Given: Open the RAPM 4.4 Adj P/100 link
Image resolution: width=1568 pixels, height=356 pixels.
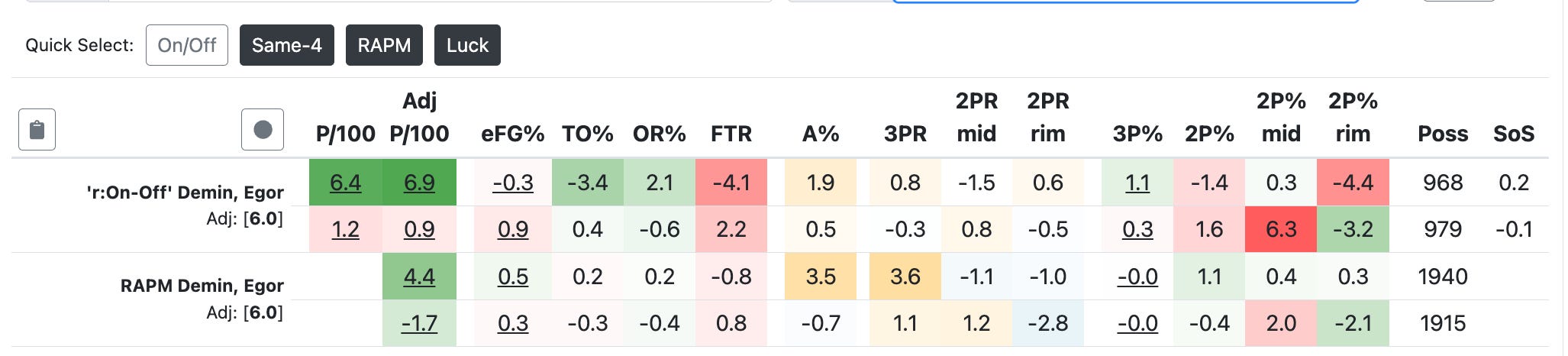Looking at the screenshot, I should (419, 277).
